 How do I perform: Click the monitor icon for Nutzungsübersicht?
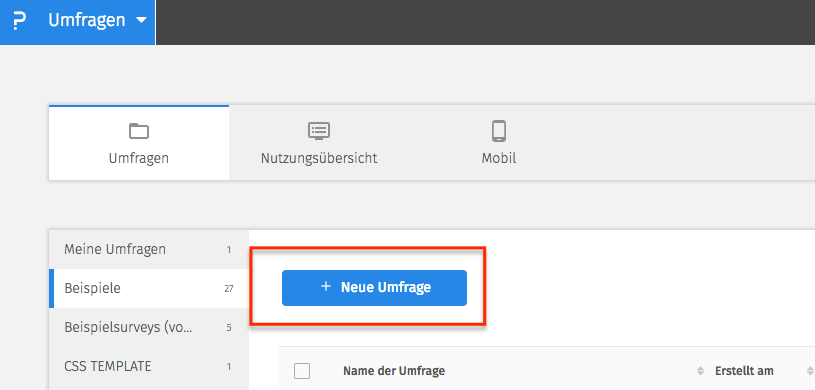click(x=319, y=131)
